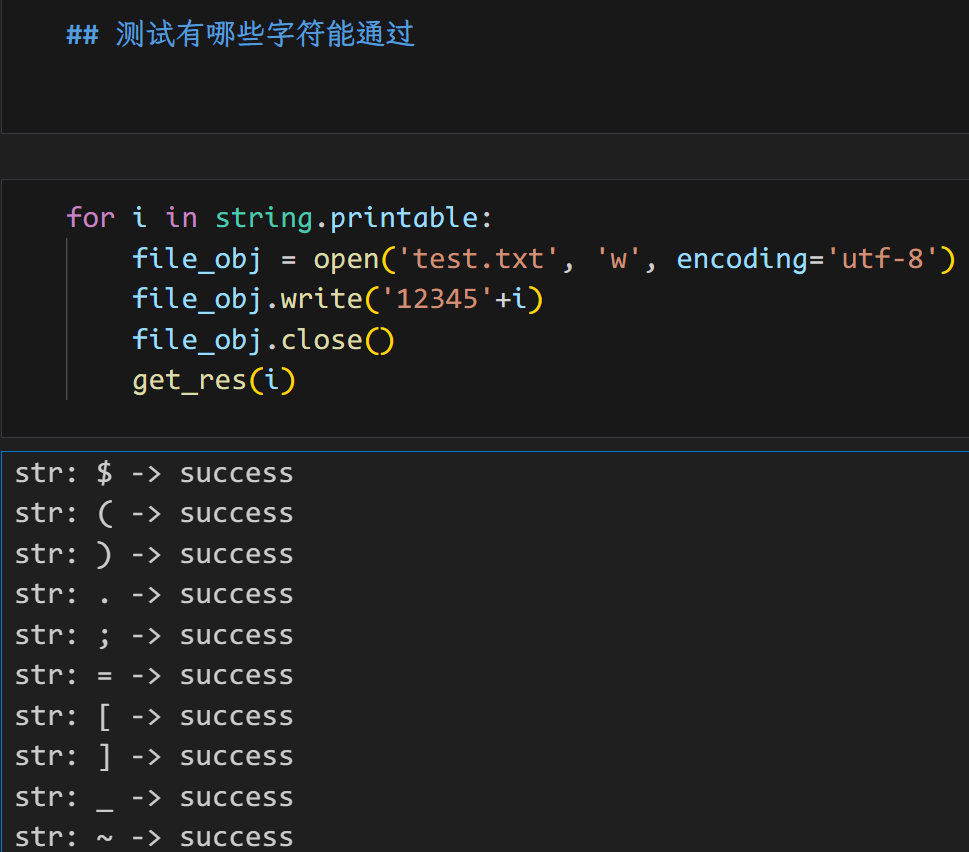Click the get_res(i) function call

coord(214,381)
